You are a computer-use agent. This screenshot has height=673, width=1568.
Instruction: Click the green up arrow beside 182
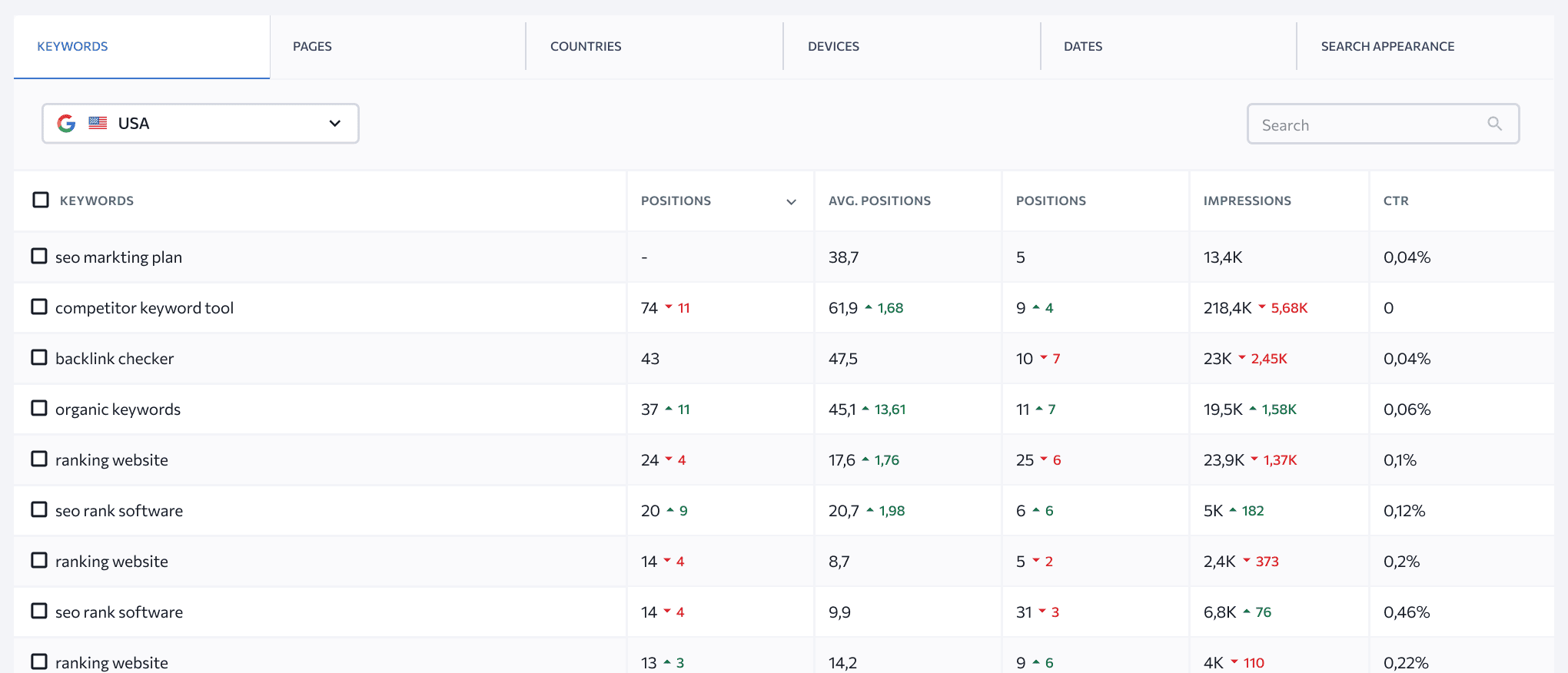(1233, 510)
